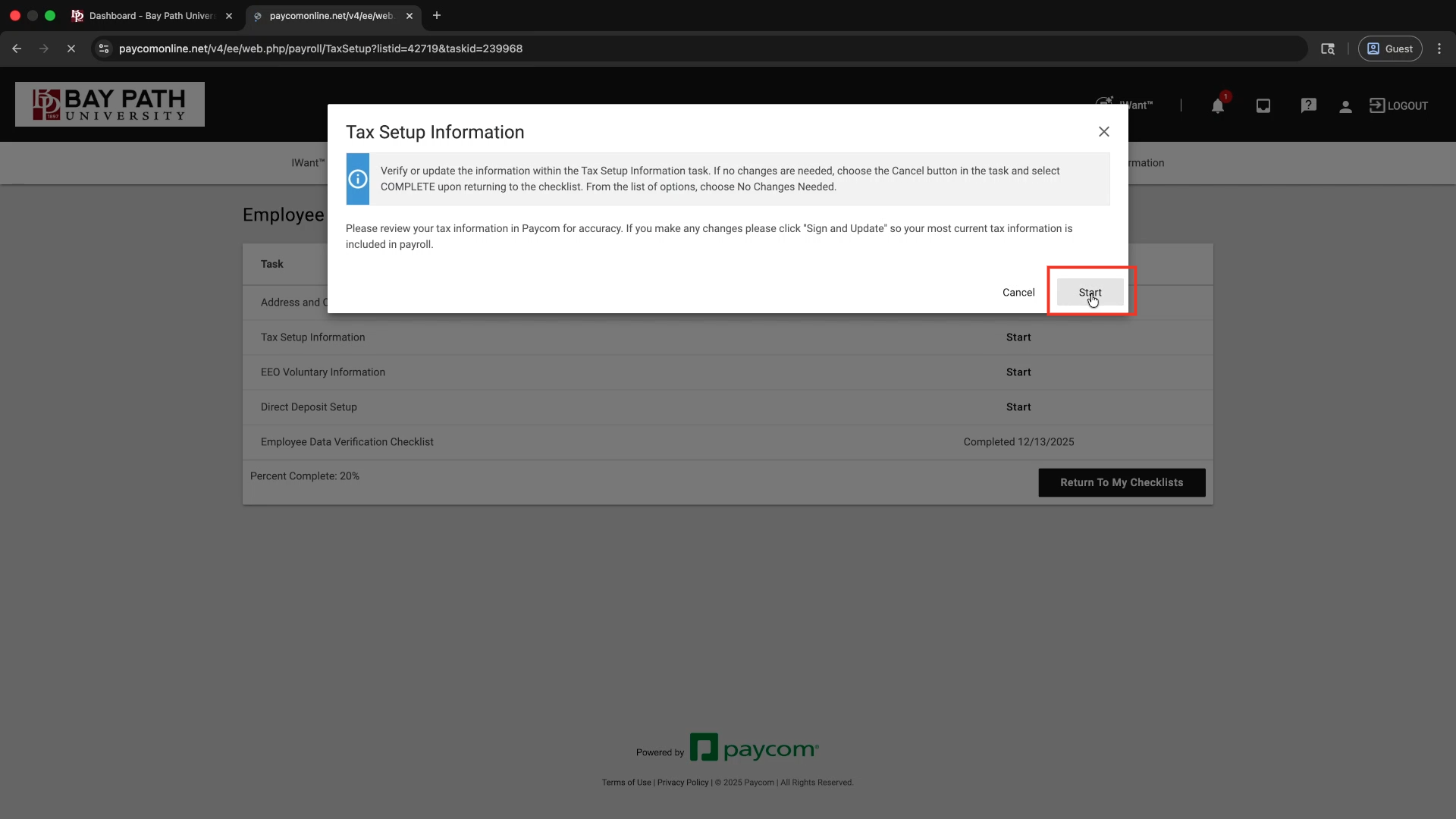The height and width of the screenshot is (819, 1456).
Task: Click the notifications bell icon
Action: [x=1217, y=106]
